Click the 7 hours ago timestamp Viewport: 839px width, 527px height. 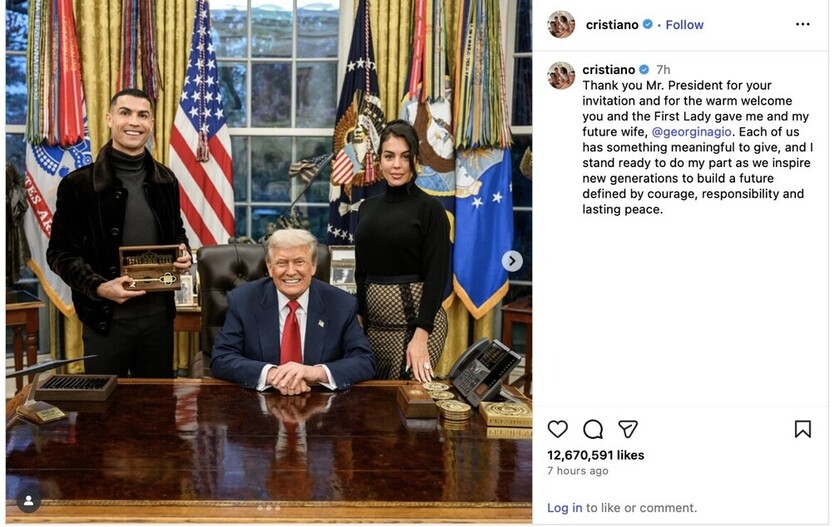pyautogui.click(x=577, y=471)
